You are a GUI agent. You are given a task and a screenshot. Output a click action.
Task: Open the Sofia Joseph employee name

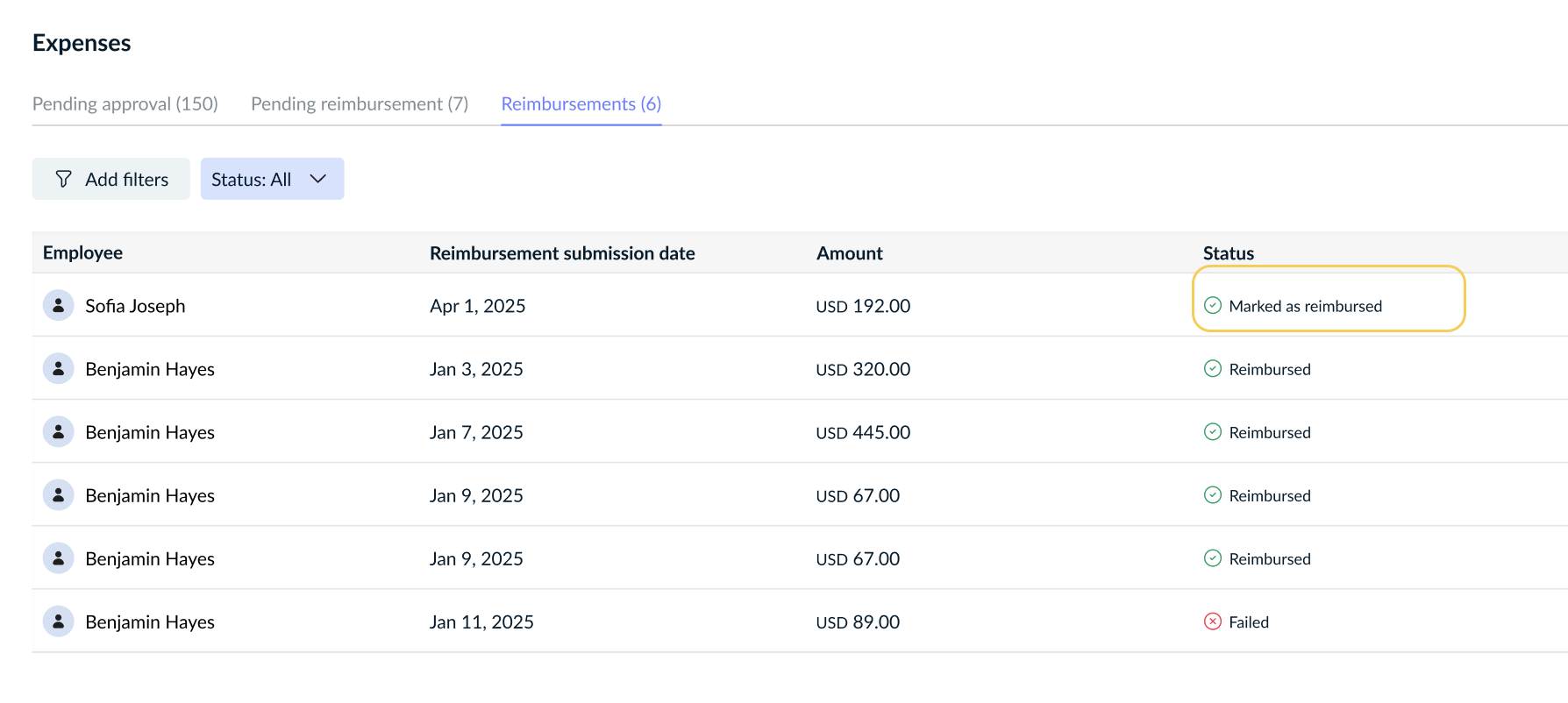135,306
